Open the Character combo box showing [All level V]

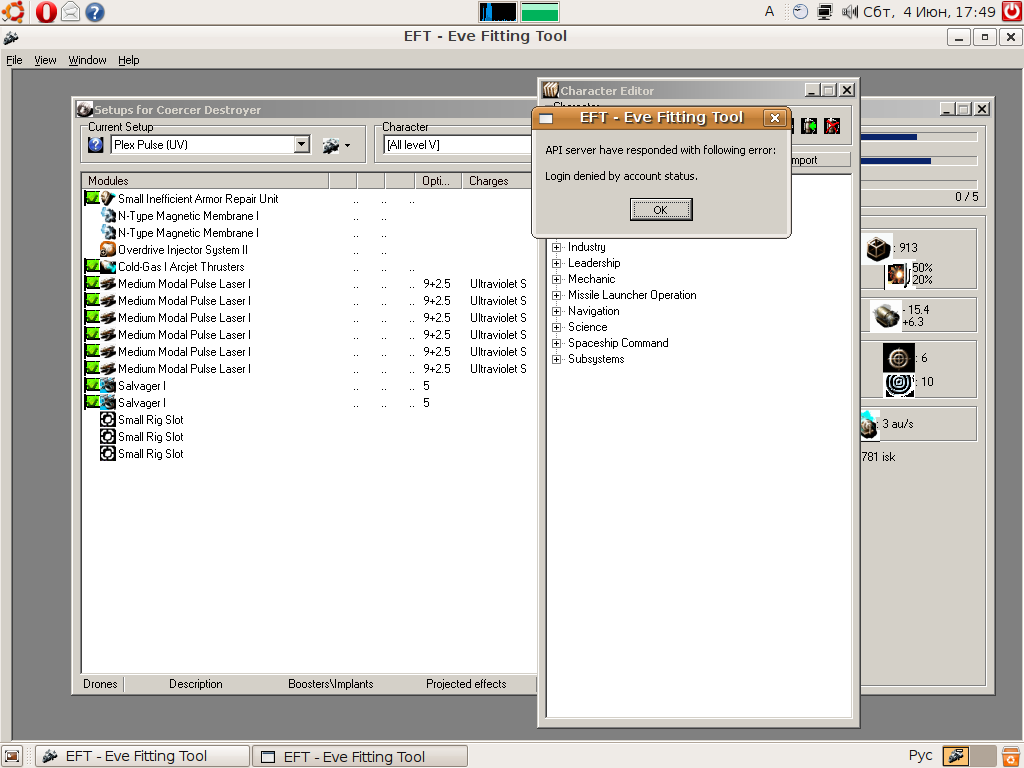(458, 144)
